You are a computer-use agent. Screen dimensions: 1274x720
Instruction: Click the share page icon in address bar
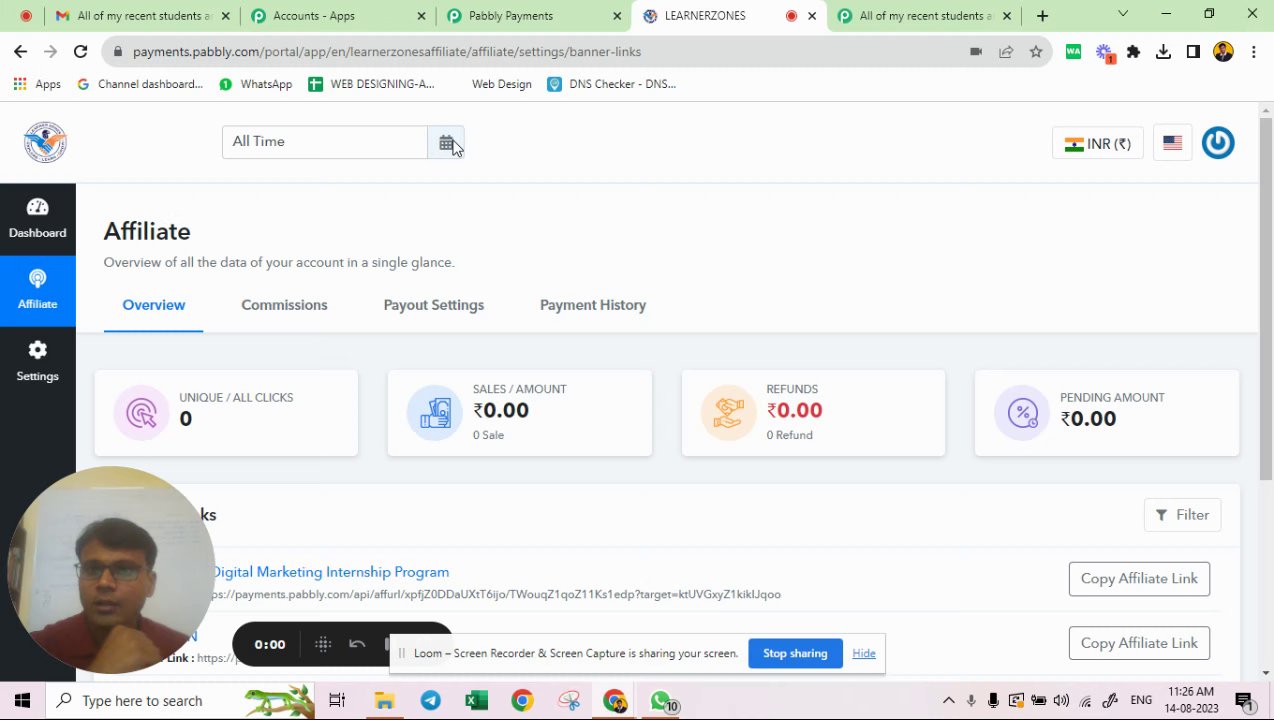tap(1006, 52)
